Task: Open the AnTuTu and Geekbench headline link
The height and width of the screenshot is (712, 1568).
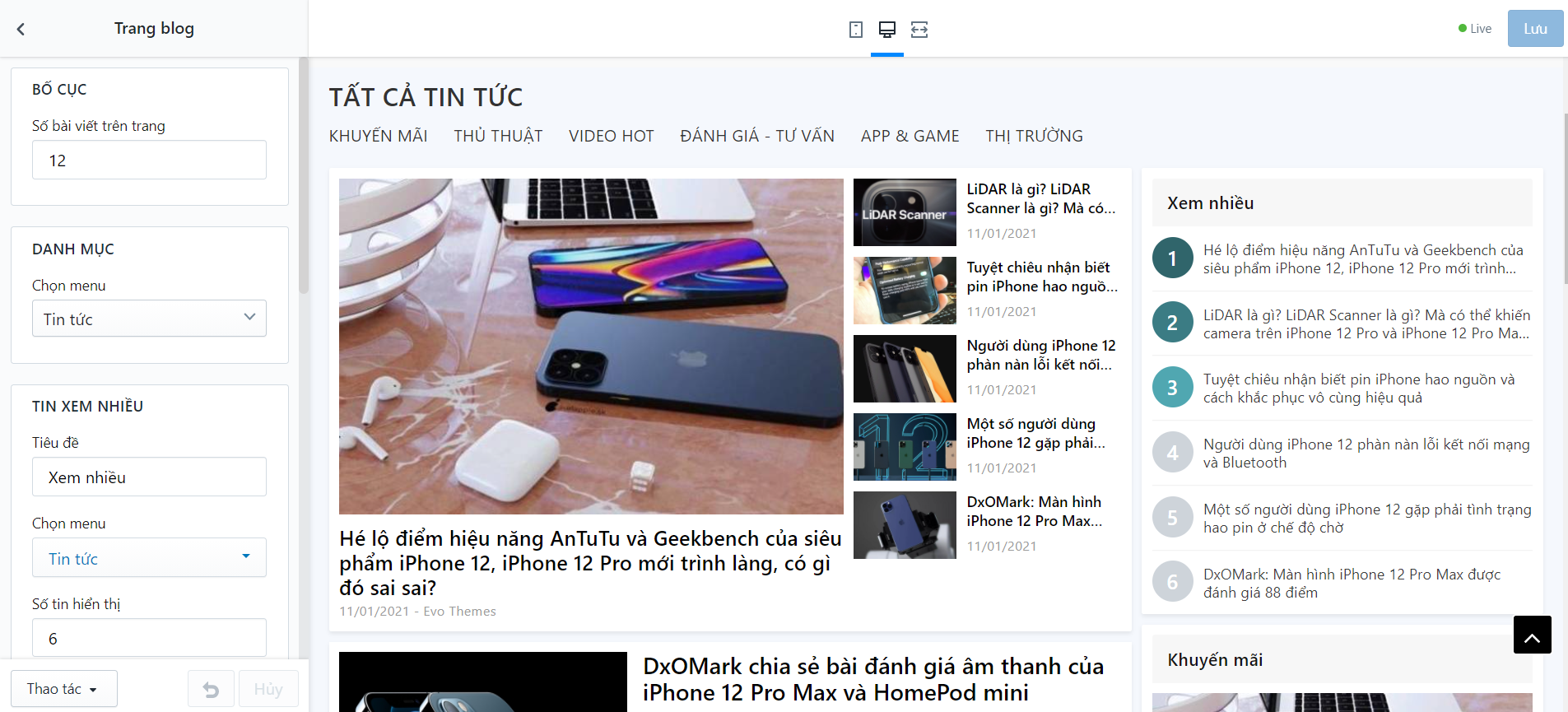Action: [x=590, y=563]
